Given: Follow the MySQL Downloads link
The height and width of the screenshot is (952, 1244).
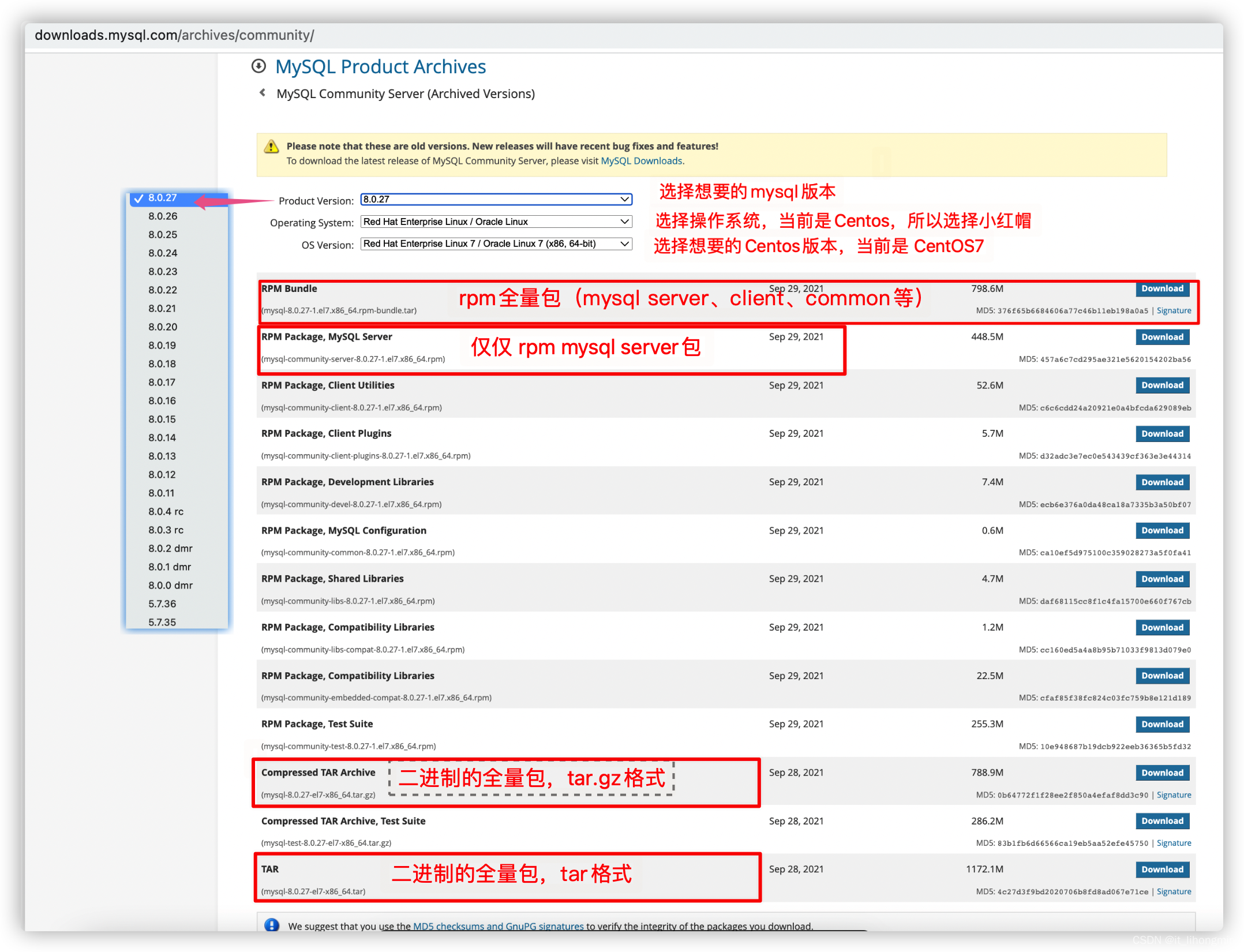Looking at the screenshot, I should click(x=641, y=161).
